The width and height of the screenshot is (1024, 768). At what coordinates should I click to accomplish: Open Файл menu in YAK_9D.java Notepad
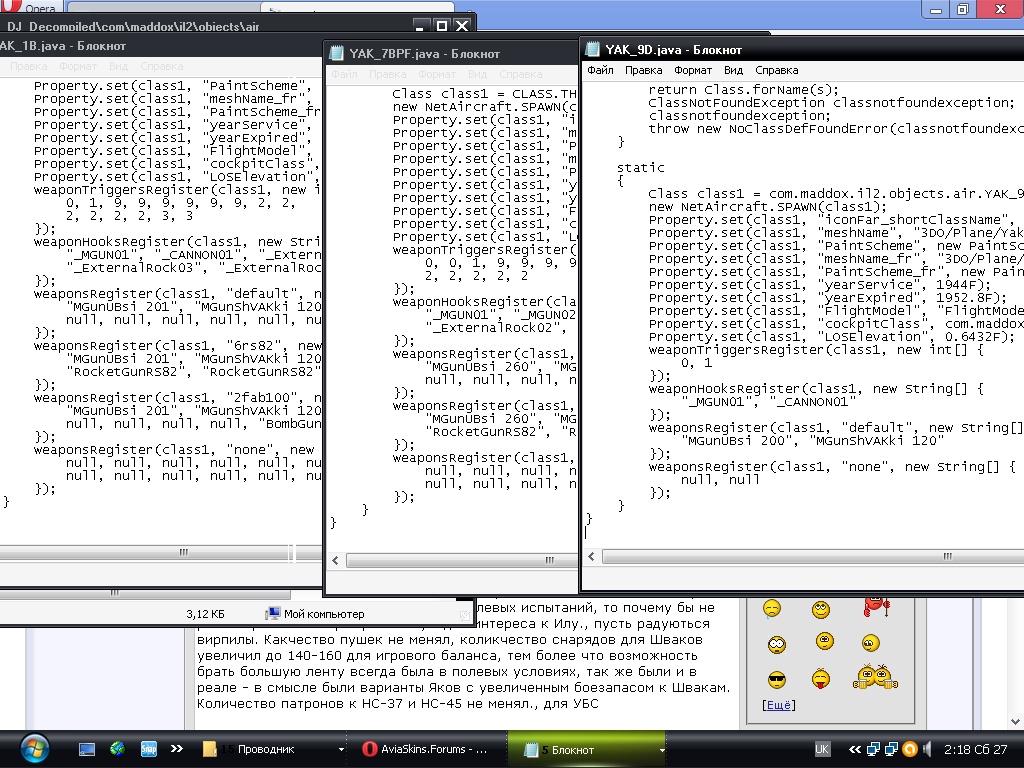click(x=600, y=71)
